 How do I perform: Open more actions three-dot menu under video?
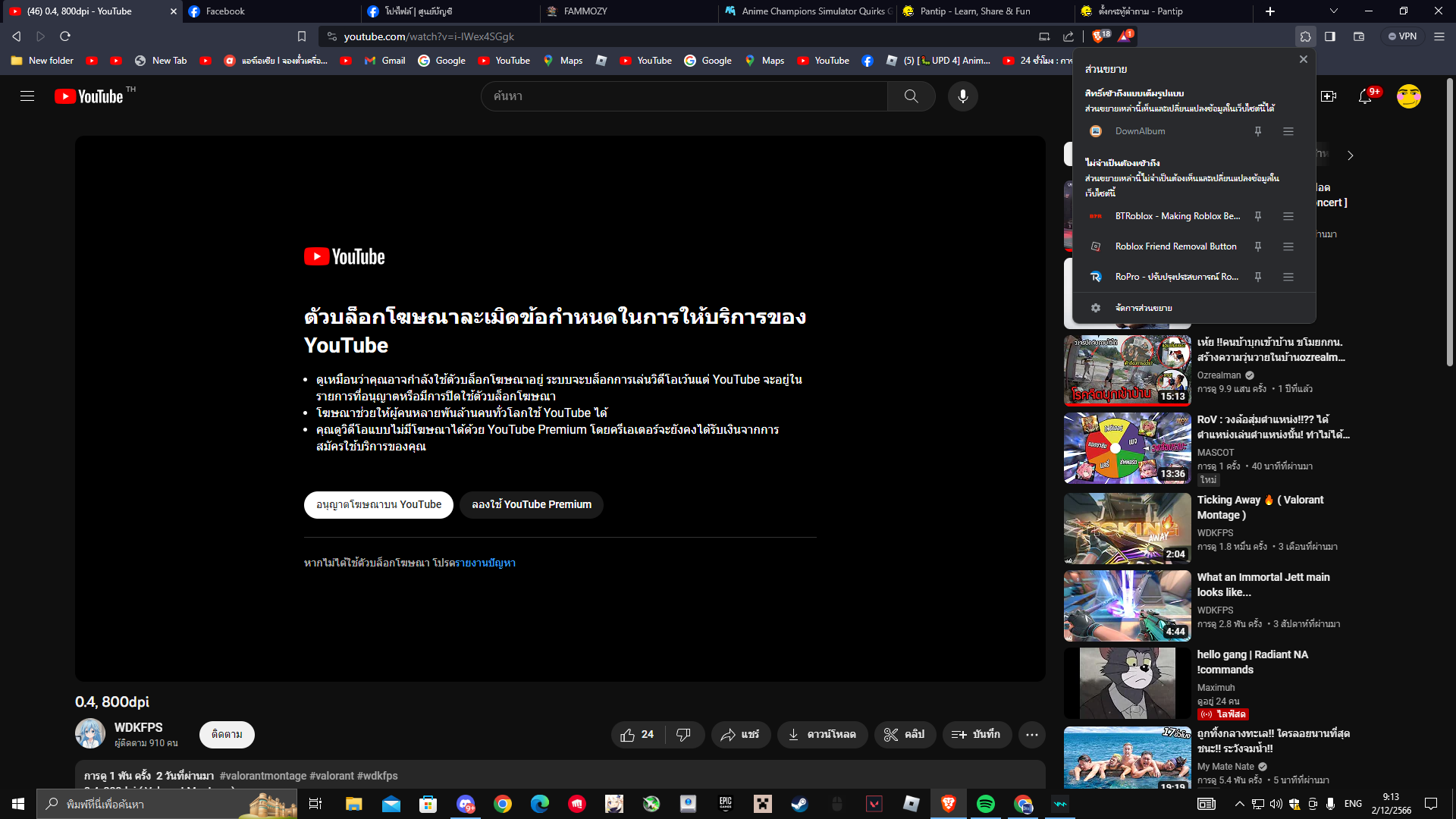pyautogui.click(x=1031, y=735)
